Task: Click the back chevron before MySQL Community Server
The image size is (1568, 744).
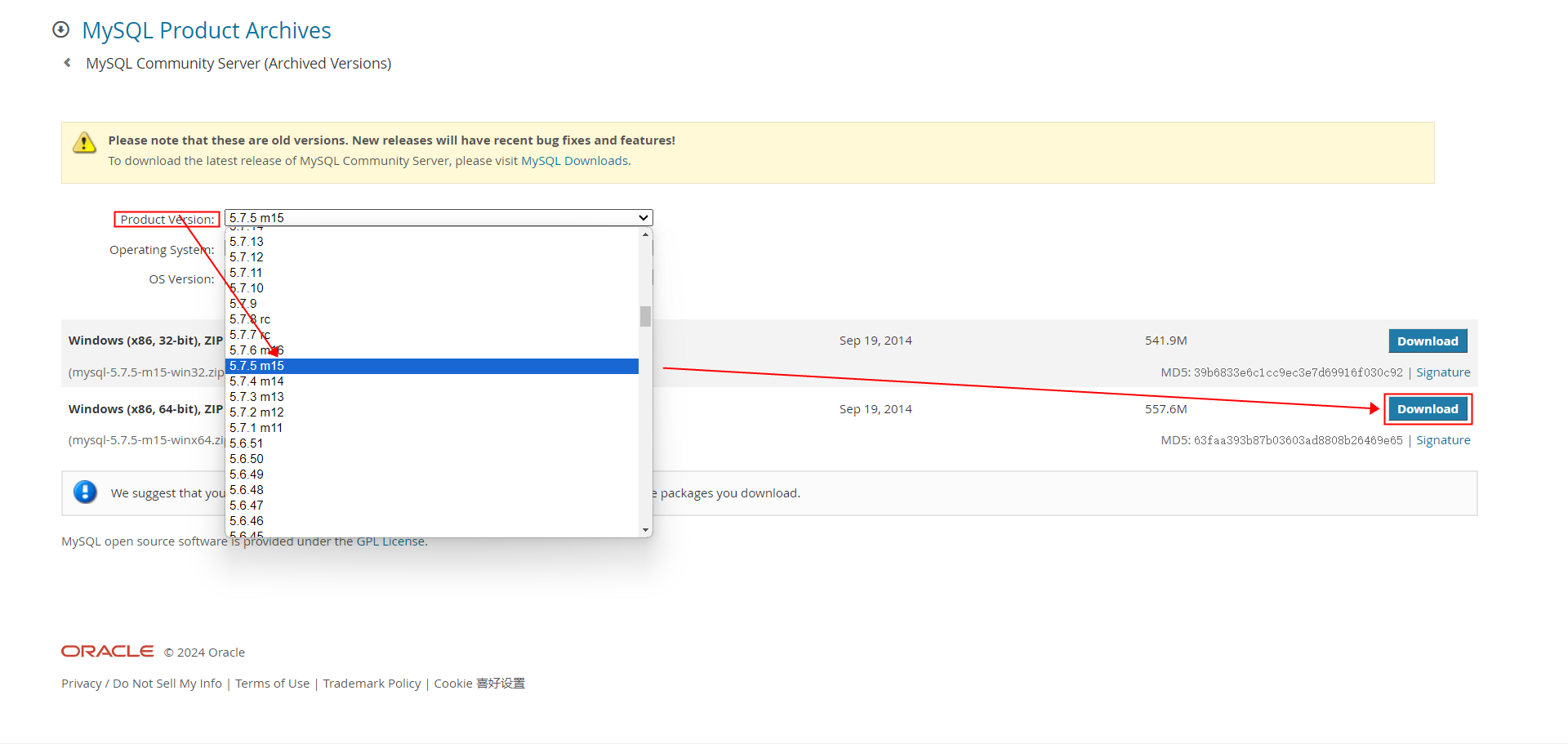Action: (x=67, y=63)
